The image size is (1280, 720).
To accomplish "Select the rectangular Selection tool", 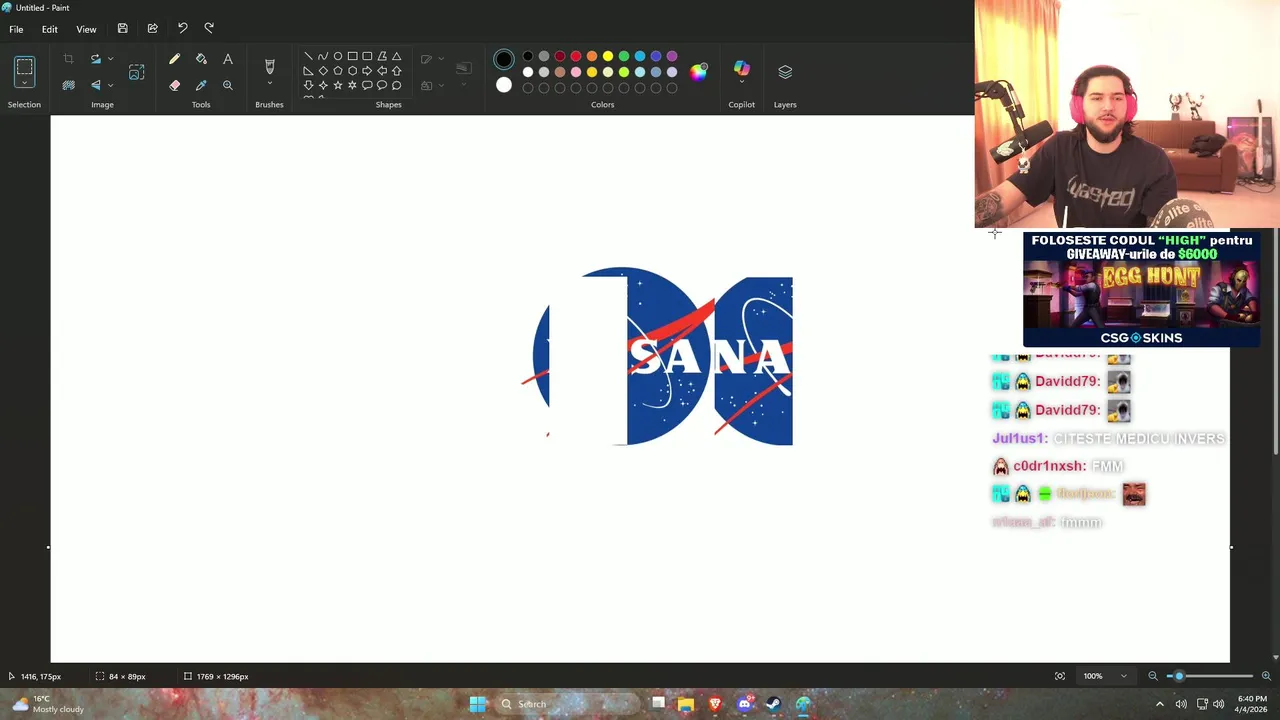I will tap(24, 69).
